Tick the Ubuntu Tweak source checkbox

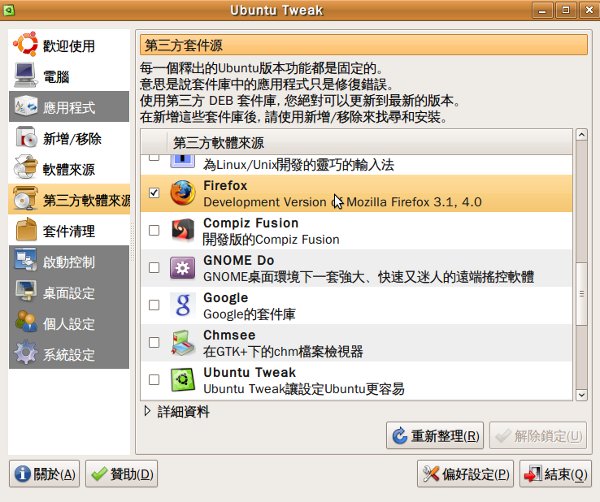[154, 379]
